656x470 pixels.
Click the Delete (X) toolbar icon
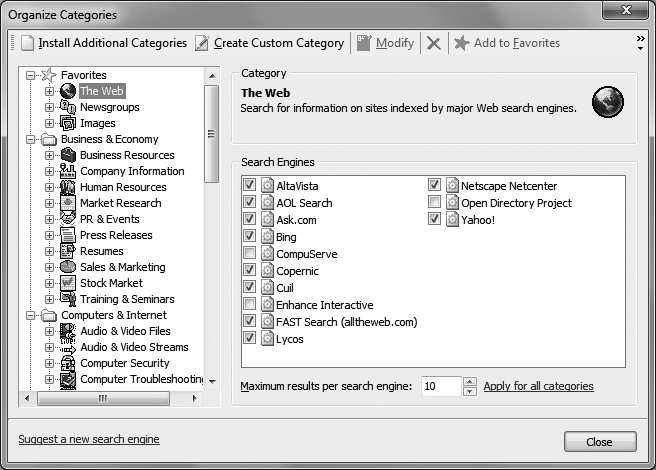tap(433, 43)
